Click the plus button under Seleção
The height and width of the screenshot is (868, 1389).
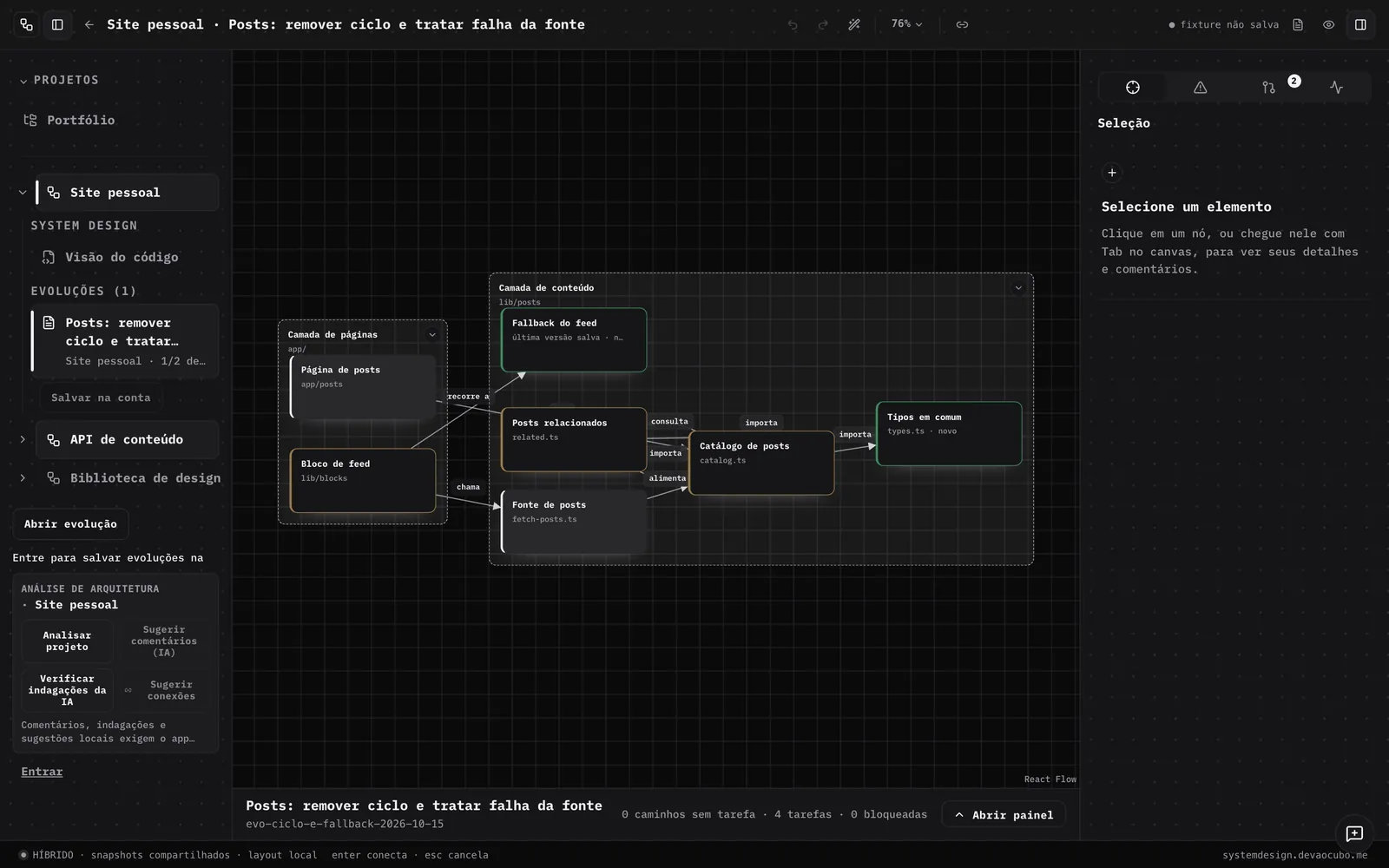(x=1112, y=173)
